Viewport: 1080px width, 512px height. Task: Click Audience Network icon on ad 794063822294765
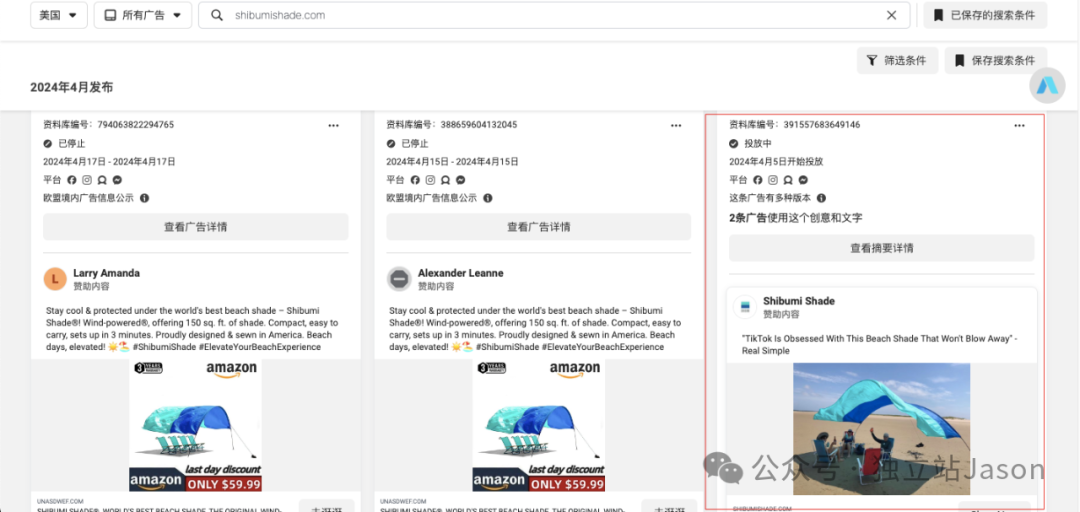(x=102, y=180)
